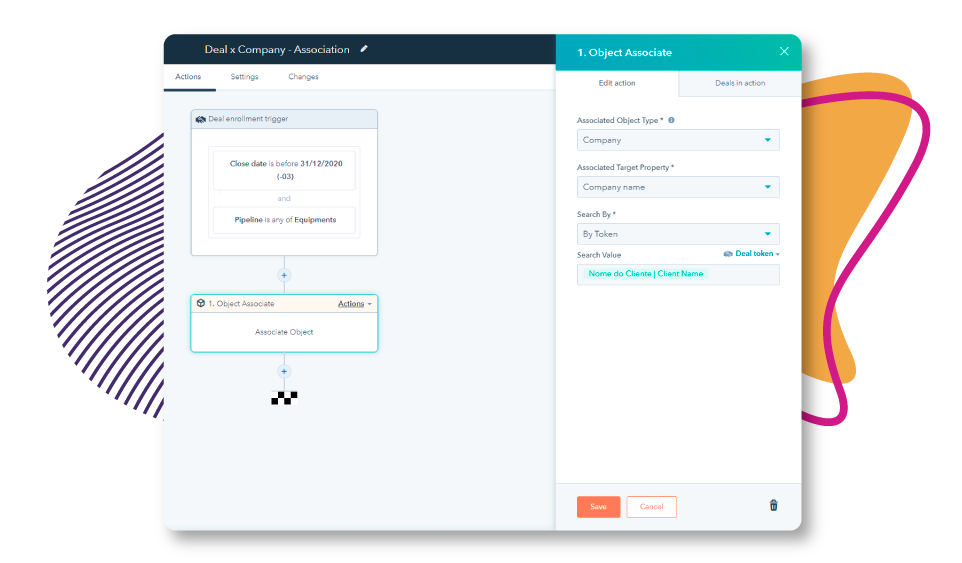Open the Deal token selector

752,254
